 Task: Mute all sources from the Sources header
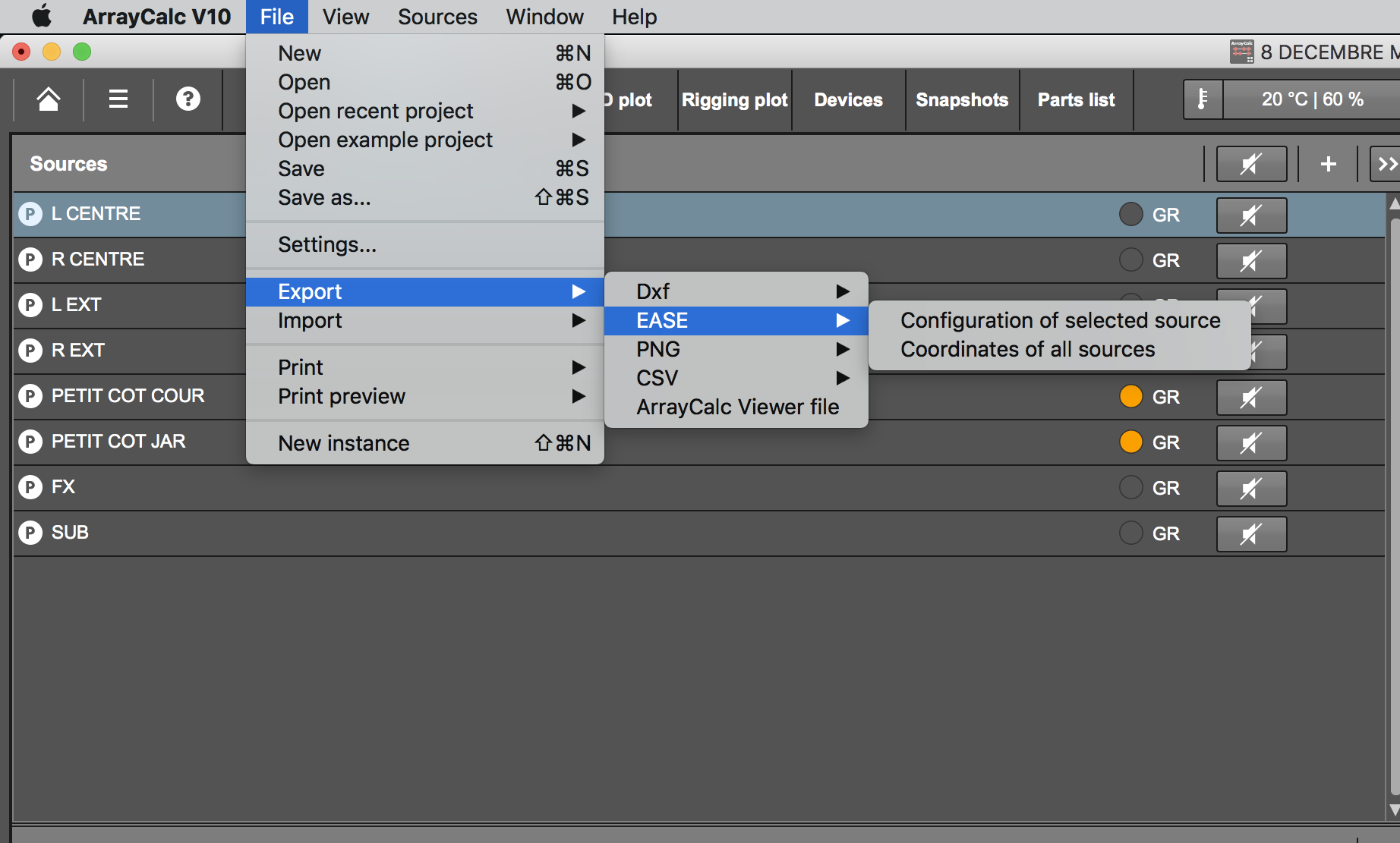click(x=1250, y=164)
